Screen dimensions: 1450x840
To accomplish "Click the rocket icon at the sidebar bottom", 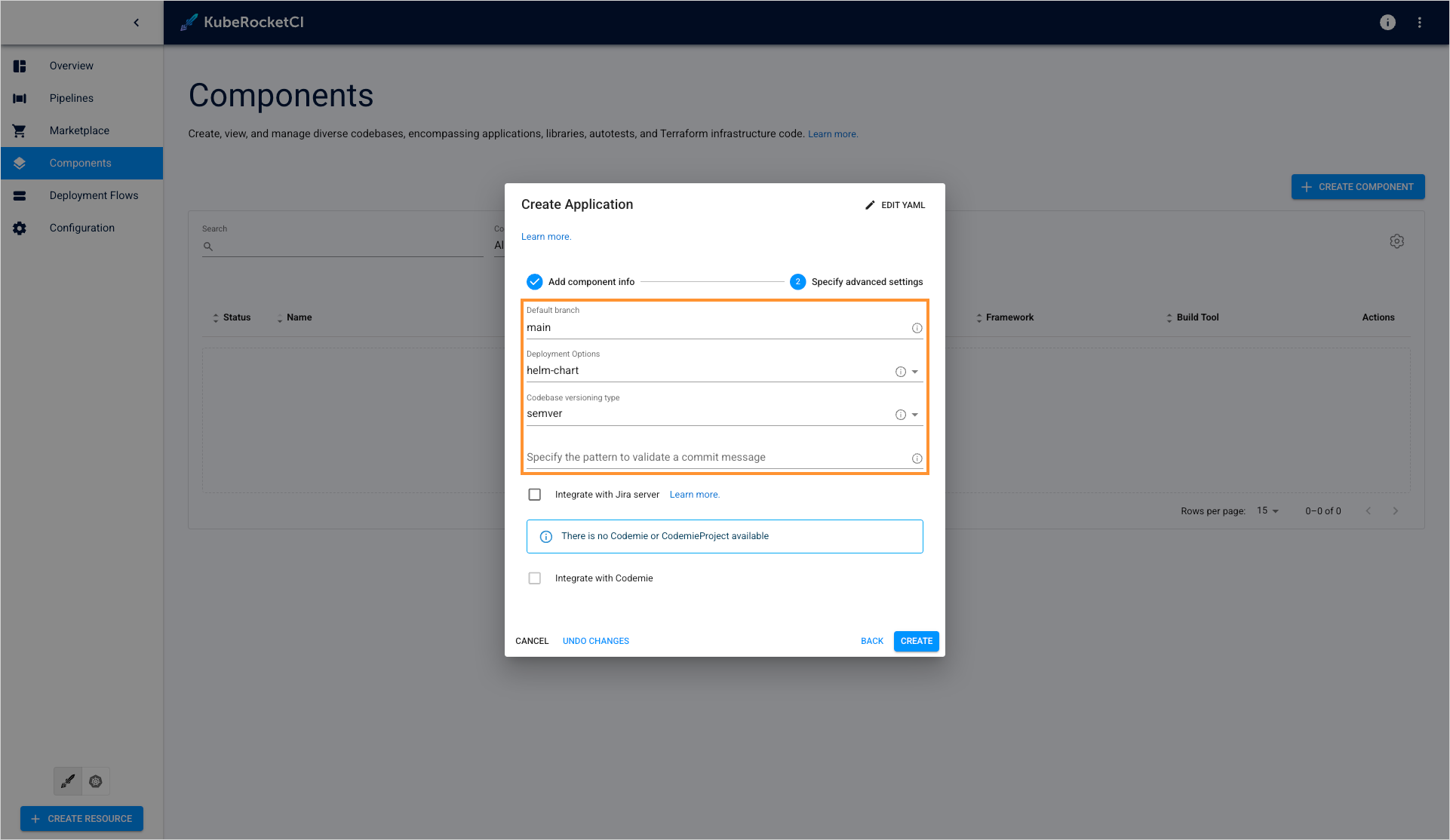I will [x=68, y=781].
